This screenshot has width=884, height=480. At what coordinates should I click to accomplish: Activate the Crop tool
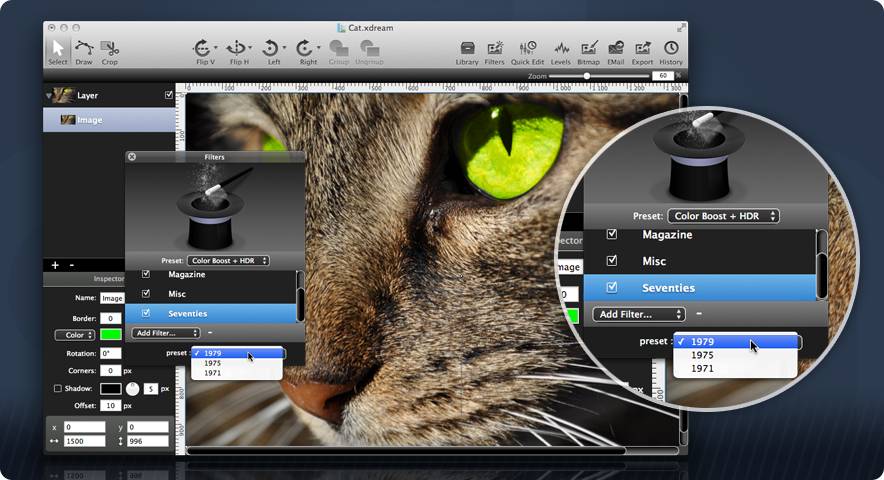point(110,50)
